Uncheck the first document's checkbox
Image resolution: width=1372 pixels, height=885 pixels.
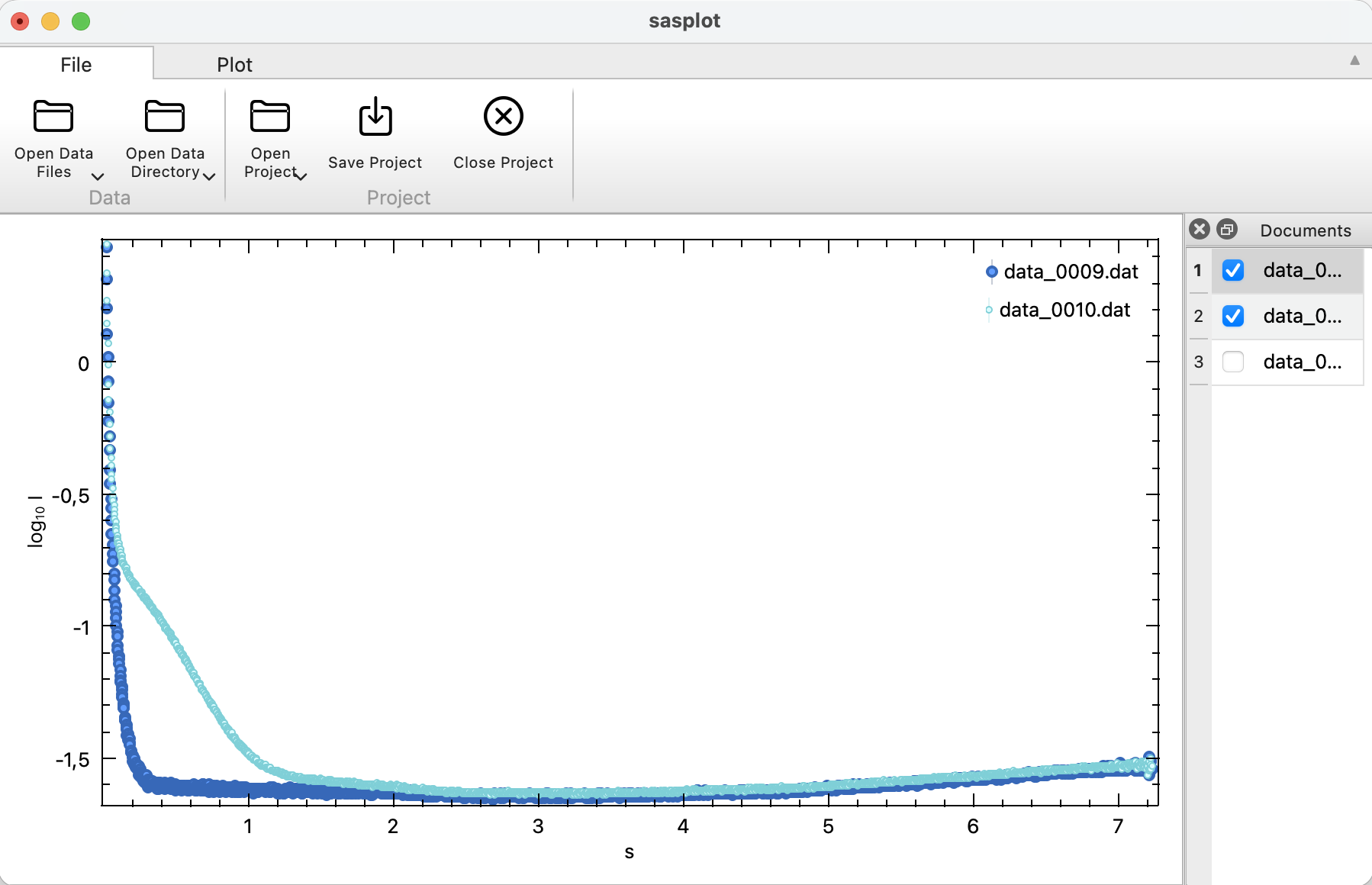point(1232,270)
